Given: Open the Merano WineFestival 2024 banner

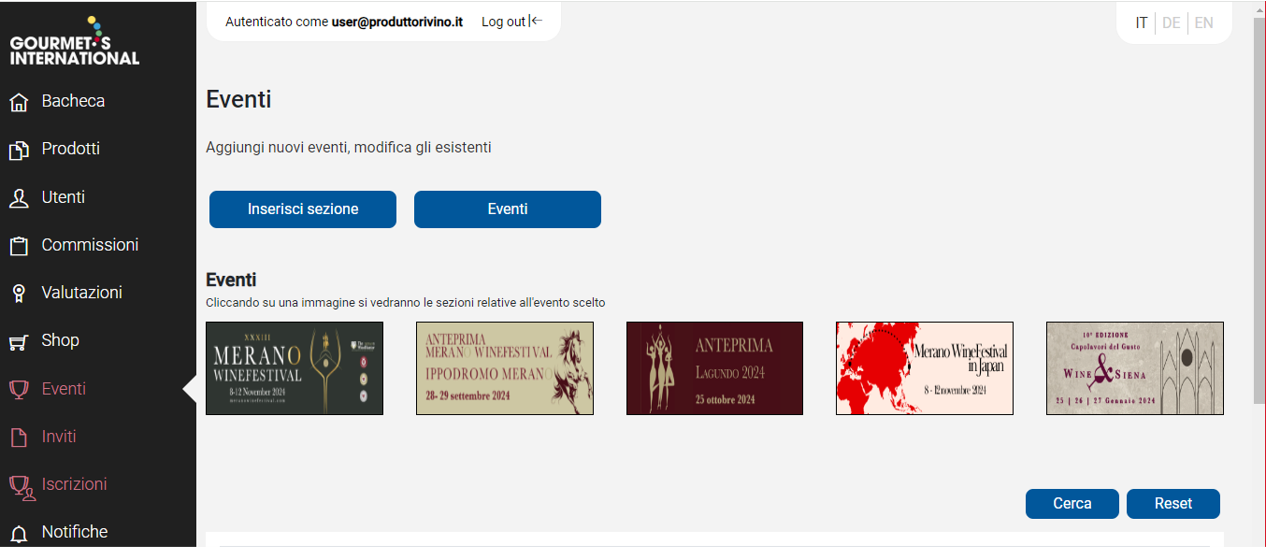Looking at the screenshot, I should [x=294, y=368].
